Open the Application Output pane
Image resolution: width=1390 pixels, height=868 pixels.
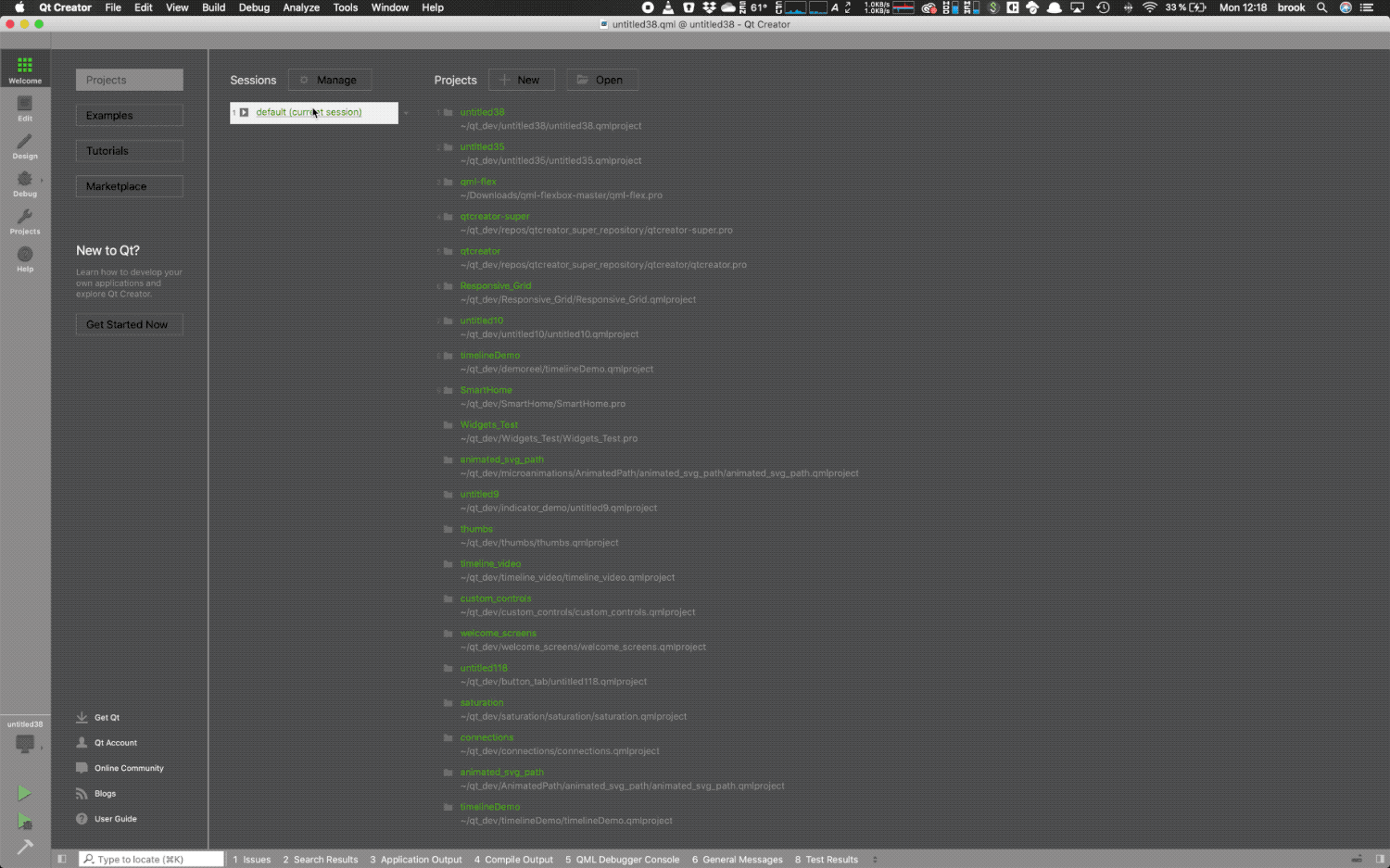pos(416,860)
